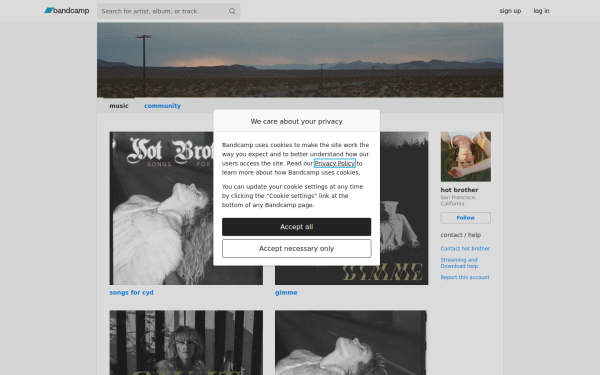Click the search magnifier icon
The height and width of the screenshot is (375, 600).
pyautogui.click(x=232, y=11)
